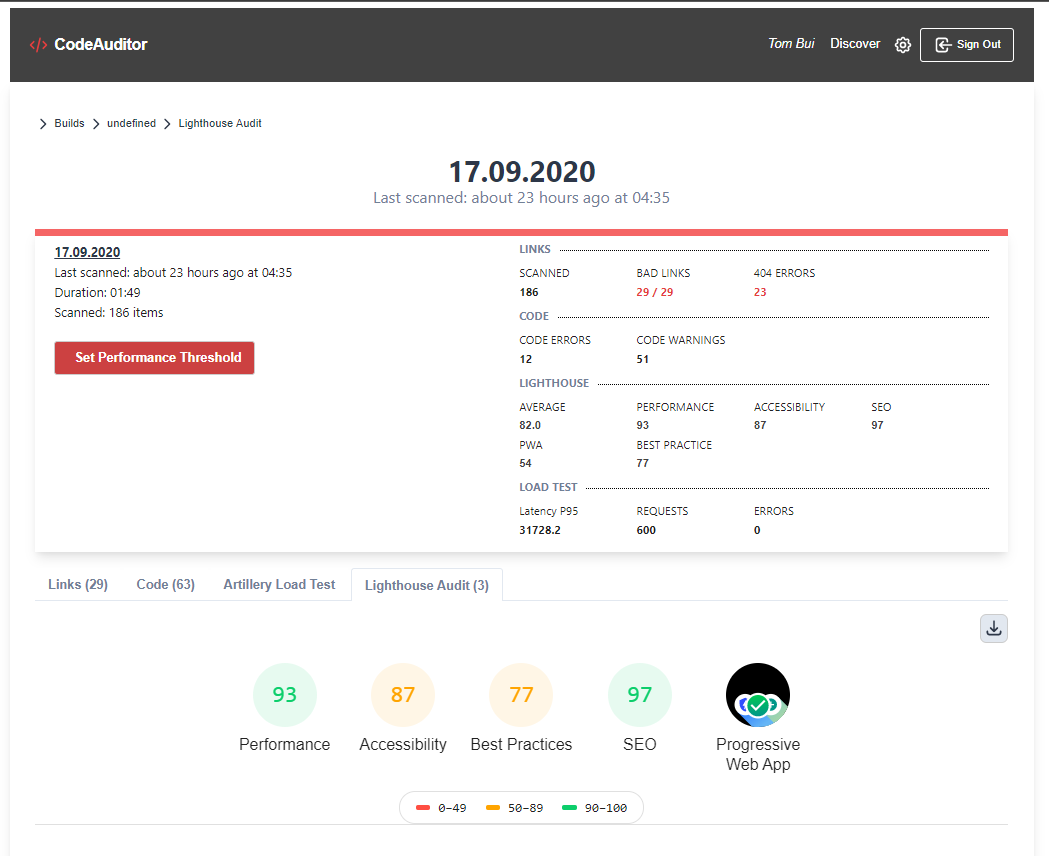Click the chevron before the undefined breadcrumb
Viewport: 1049px width, 856px height.
(94, 123)
